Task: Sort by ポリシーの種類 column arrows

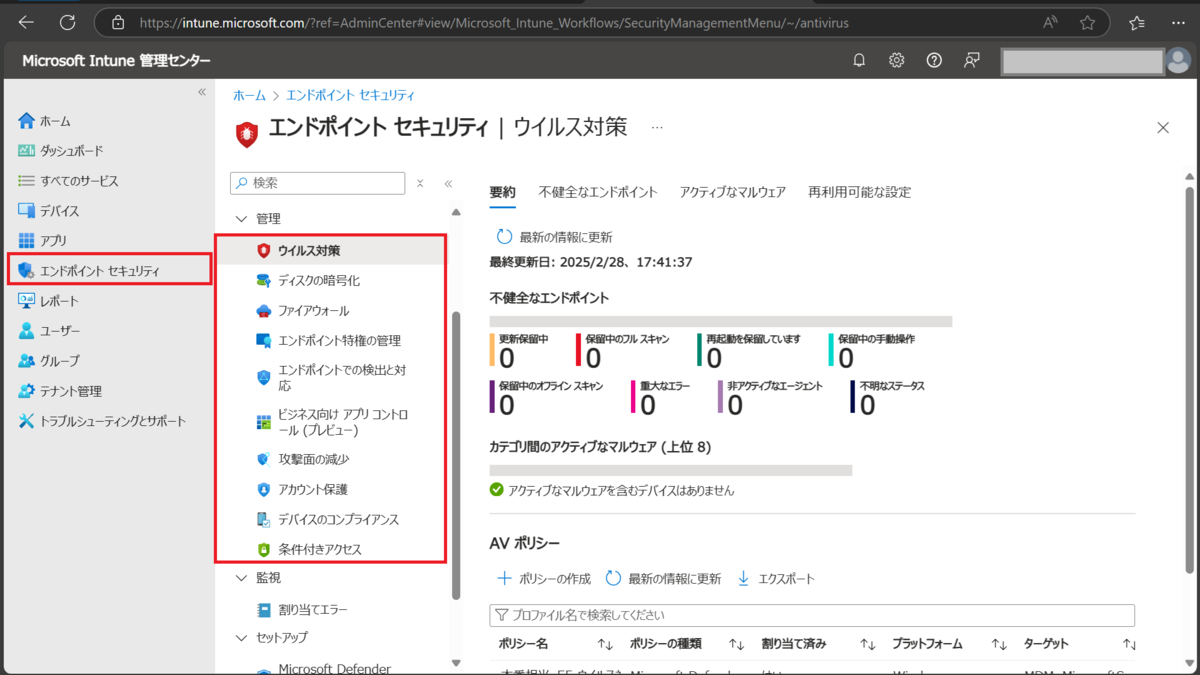Action: pyautogui.click(x=737, y=645)
